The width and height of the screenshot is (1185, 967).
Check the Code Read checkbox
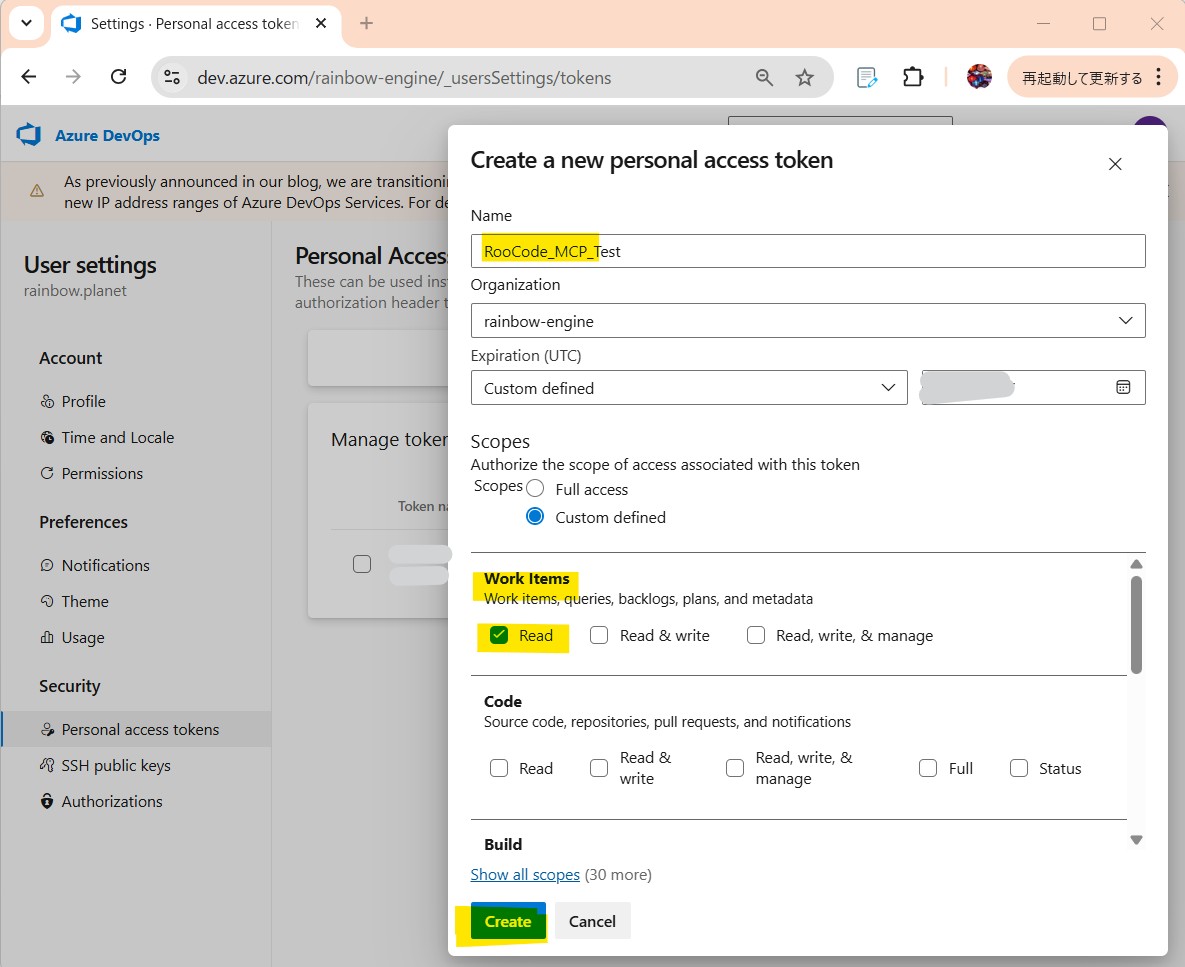click(499, 768)
